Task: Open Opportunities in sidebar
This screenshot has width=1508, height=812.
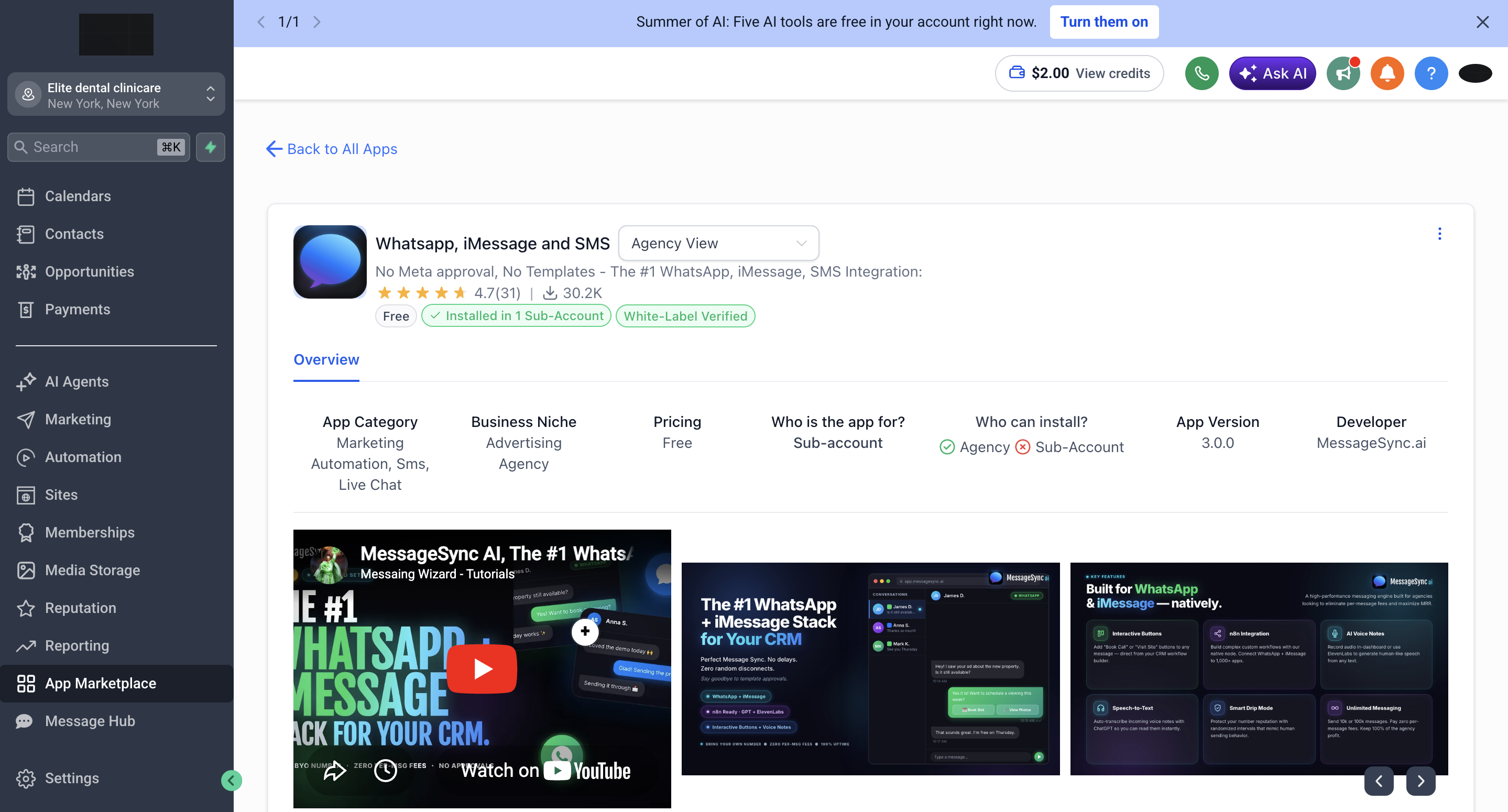Action: click(x=116, y=272)
